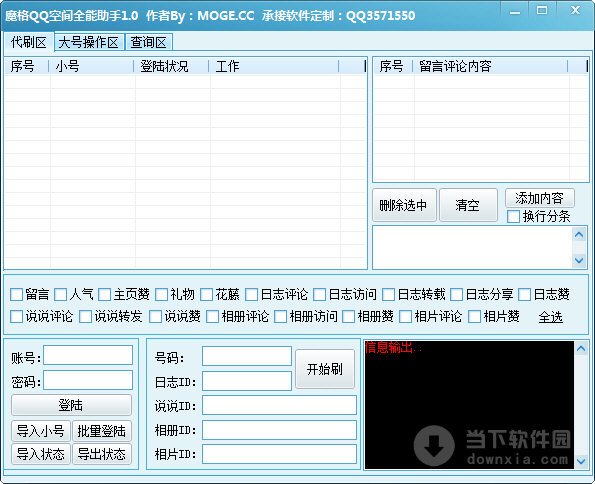Click the 删除选中 button
The width and height of the screenshot is (595, 484).
pyautogui.click(x=404, y=205)
